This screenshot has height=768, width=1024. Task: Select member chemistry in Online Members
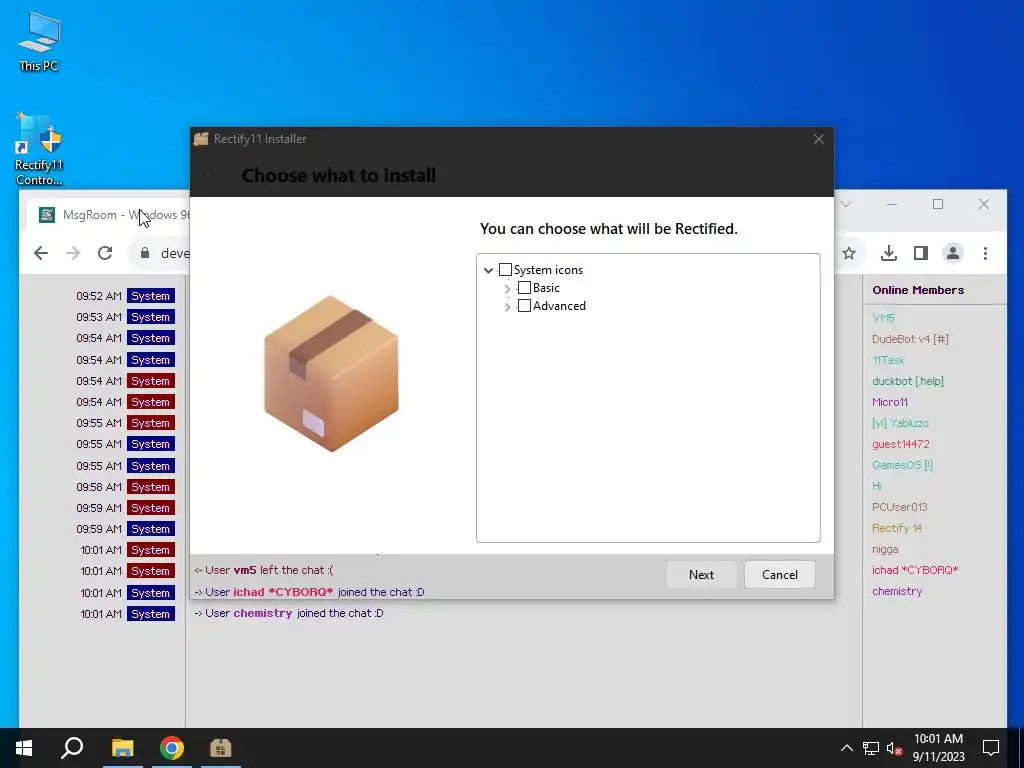(x=897, y=591)
